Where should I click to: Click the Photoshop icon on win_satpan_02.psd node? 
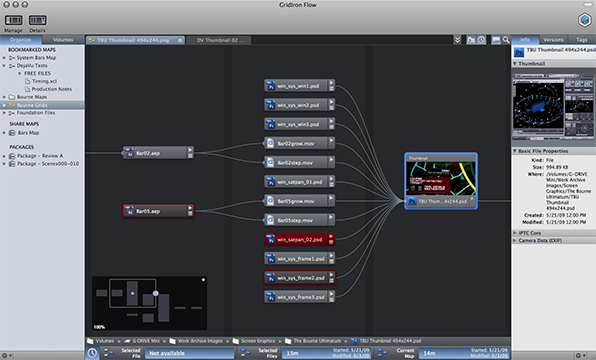pos(270,239)
